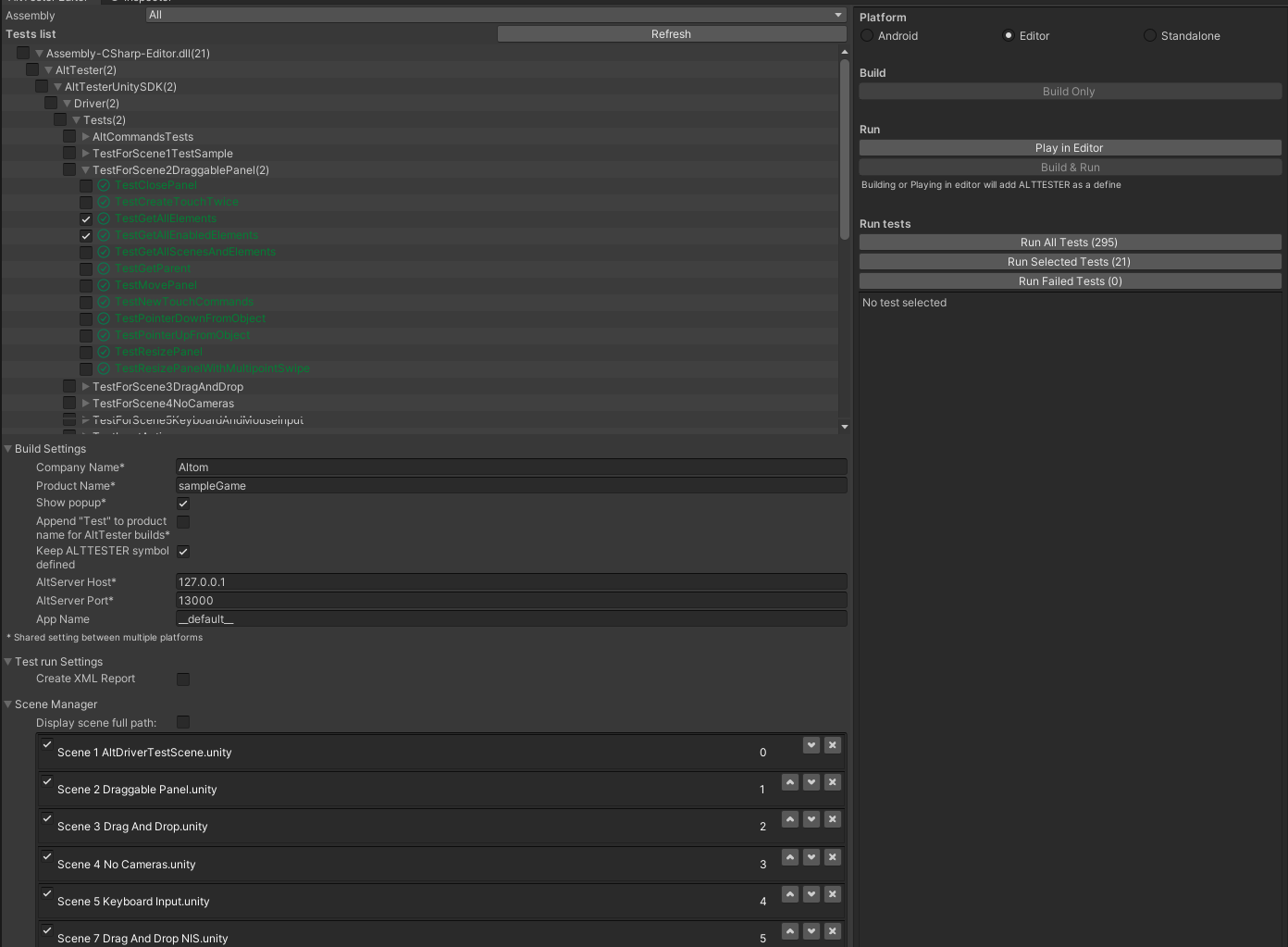Enable the Create XML Report checkbox
This screenshot has height=947, width=1288.
pyautogui.click(x=183, y=679)
